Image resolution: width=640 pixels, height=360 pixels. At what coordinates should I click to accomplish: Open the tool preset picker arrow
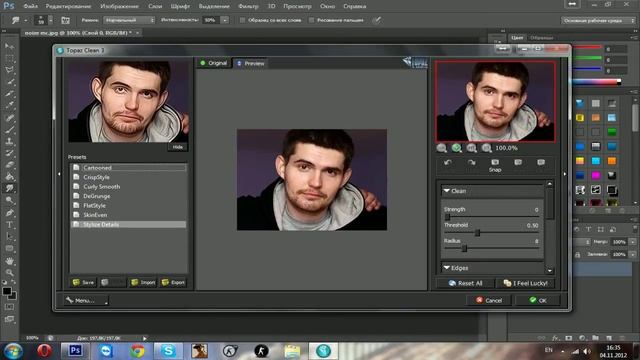coord(25,20)
